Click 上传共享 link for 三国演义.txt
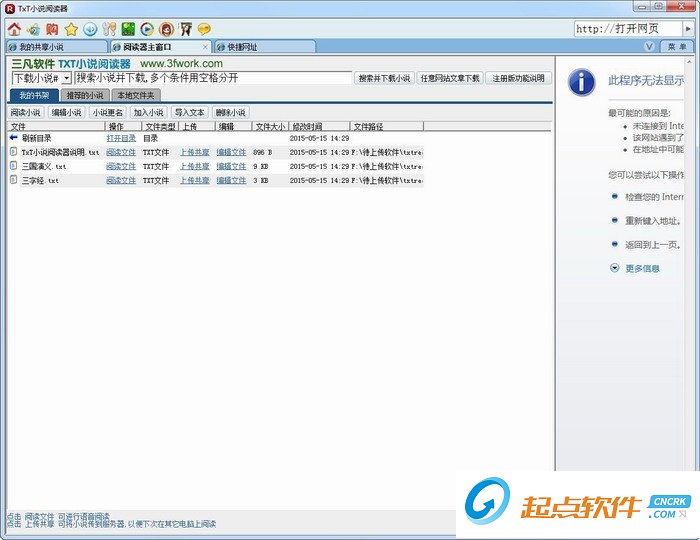Screen dimensions: 700x540 (195, 166)
